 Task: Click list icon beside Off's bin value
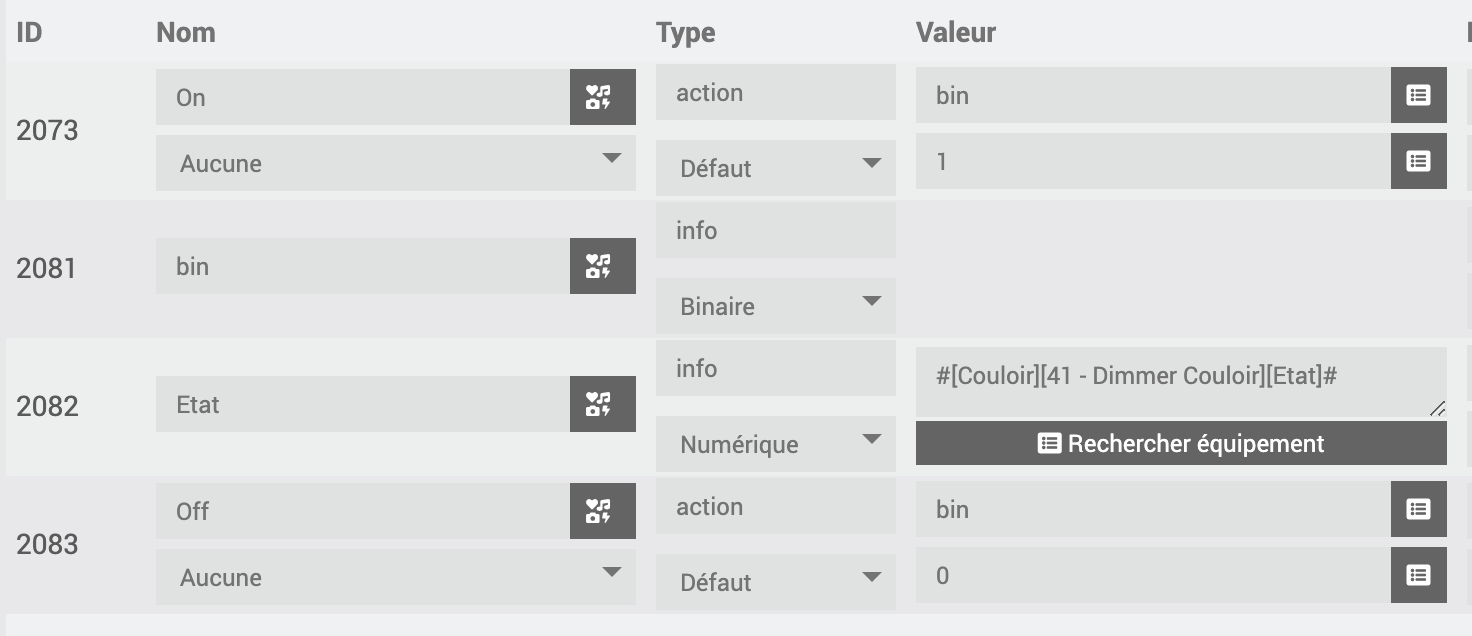[1418, 509]
